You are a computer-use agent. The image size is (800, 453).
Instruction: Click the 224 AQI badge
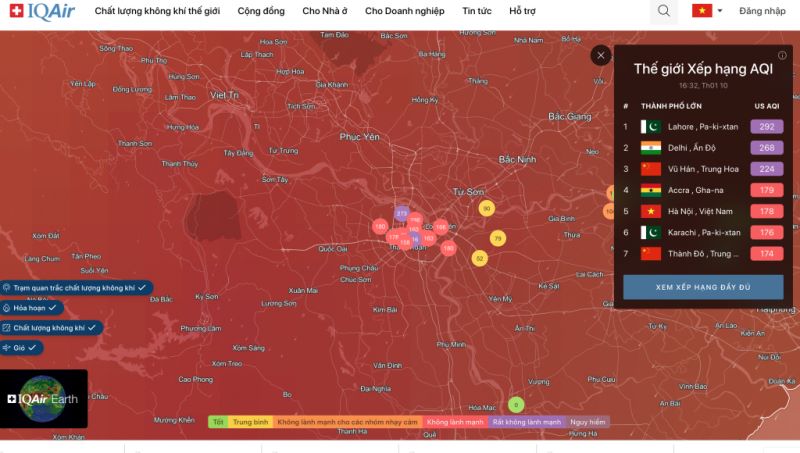tap(766, 169)
